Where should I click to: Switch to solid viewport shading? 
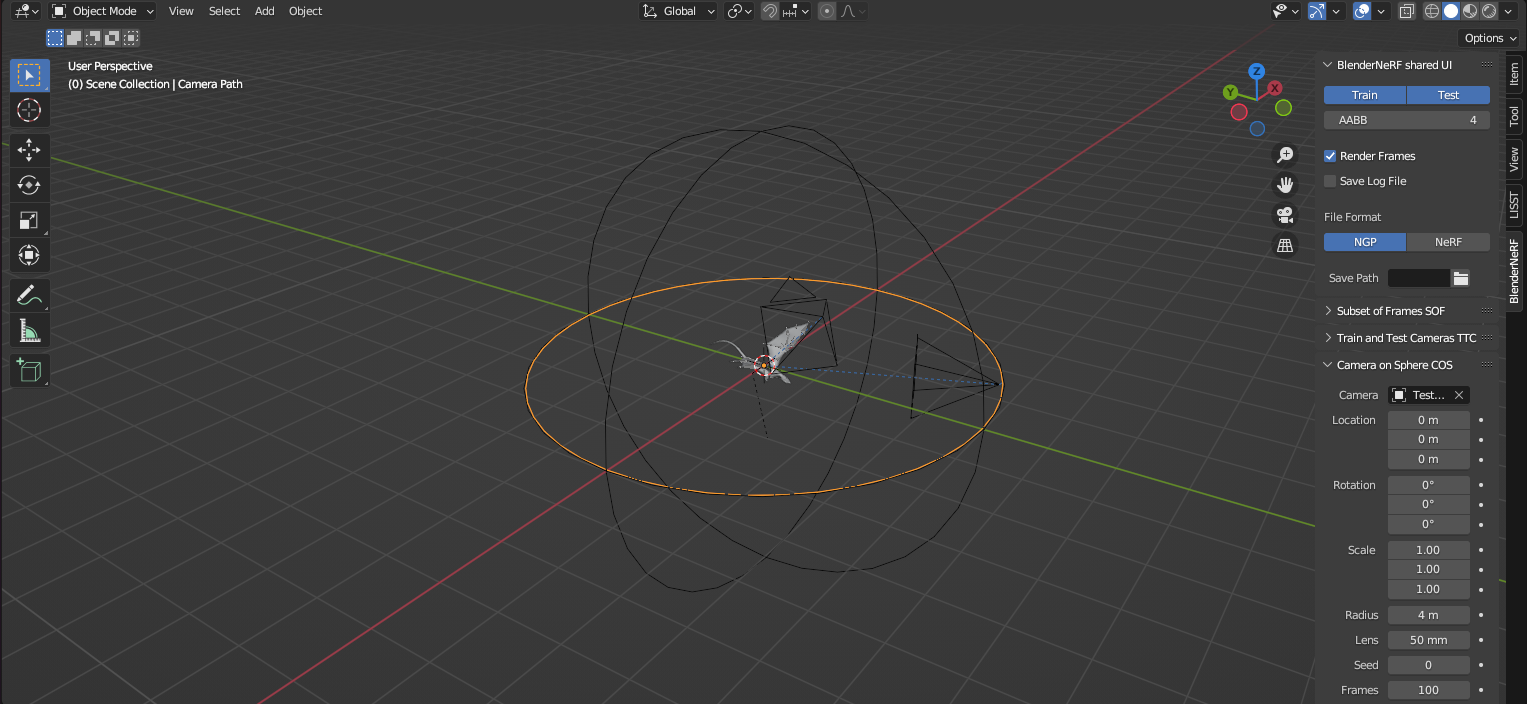(1451, 11)
